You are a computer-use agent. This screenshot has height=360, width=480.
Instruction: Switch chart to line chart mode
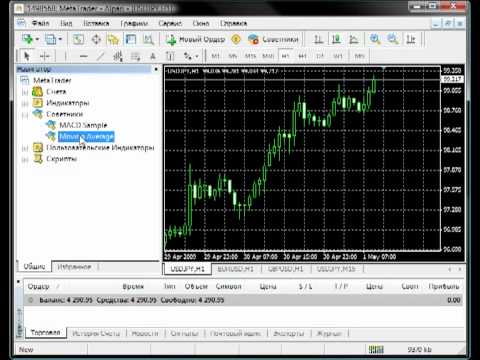pyautogui.click(x=354, y=39)
